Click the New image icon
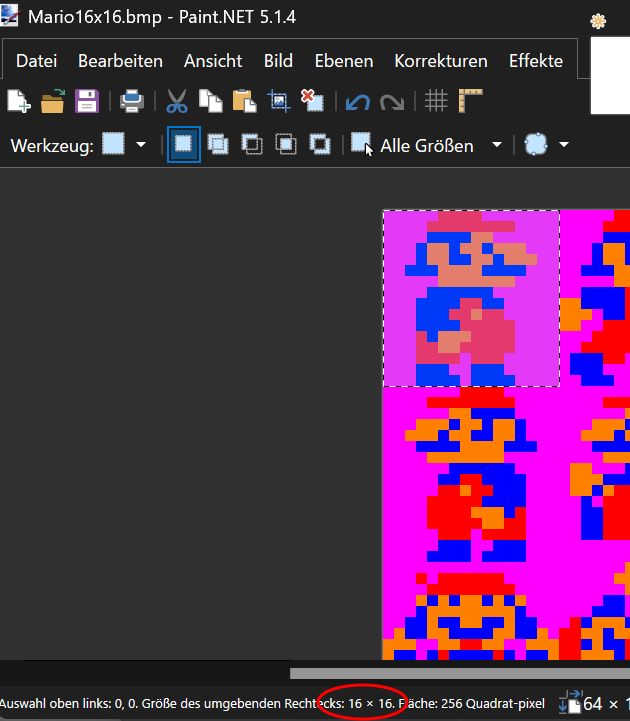Viewport: 630px width, 721px height. 19,101
